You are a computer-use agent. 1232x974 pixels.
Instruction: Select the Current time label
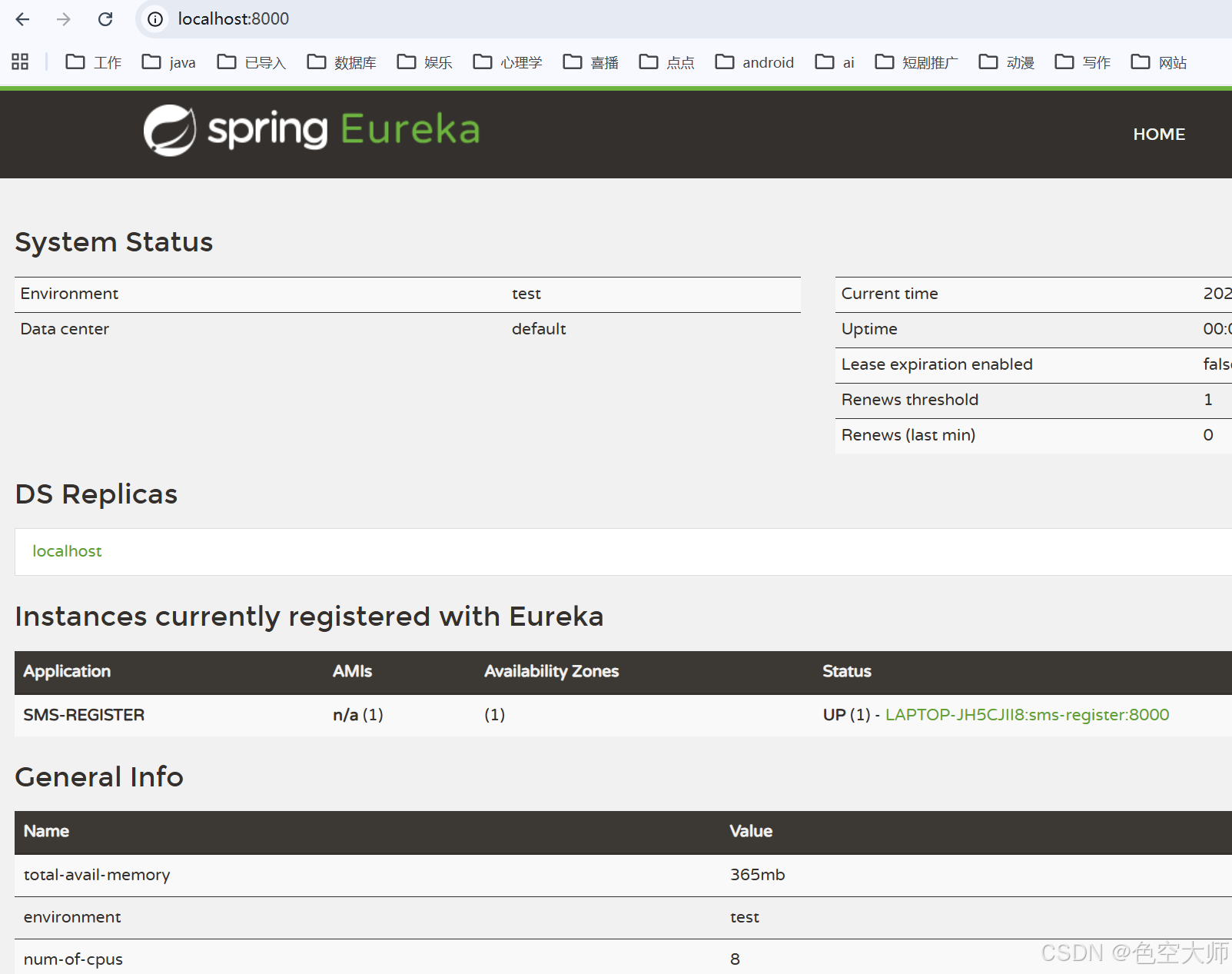(889, 294)
